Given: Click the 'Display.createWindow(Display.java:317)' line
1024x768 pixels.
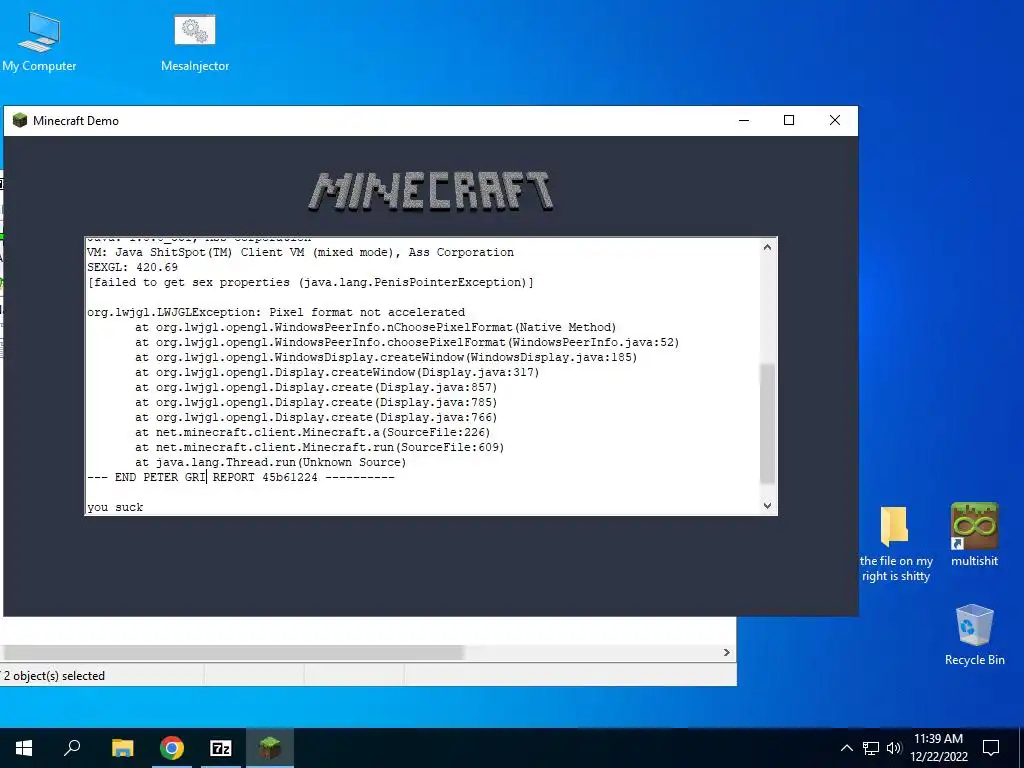Looking at the screenshot, I should click(x=337, y=372).
